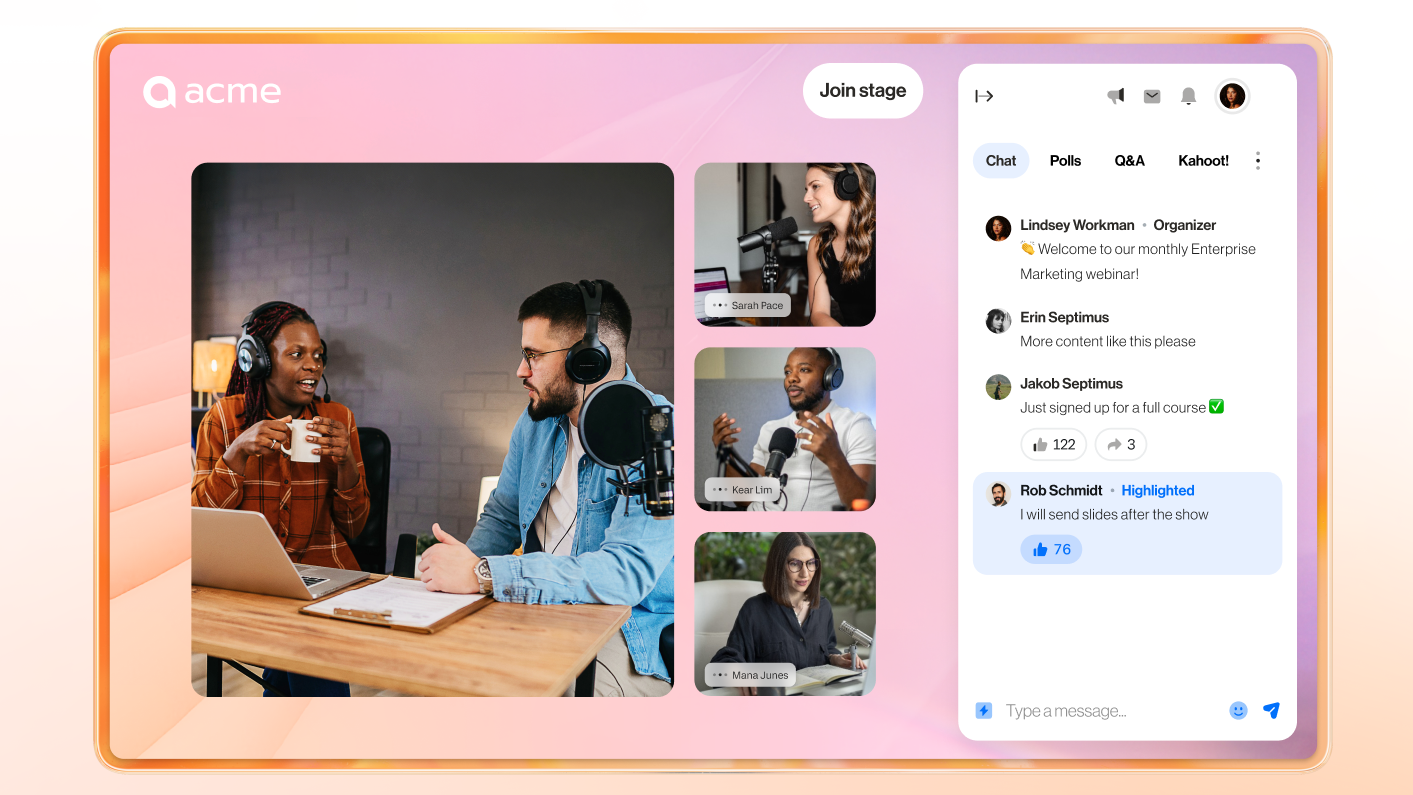
Task: Open the mail envelope icon
Action: (x=1152, y=96)
